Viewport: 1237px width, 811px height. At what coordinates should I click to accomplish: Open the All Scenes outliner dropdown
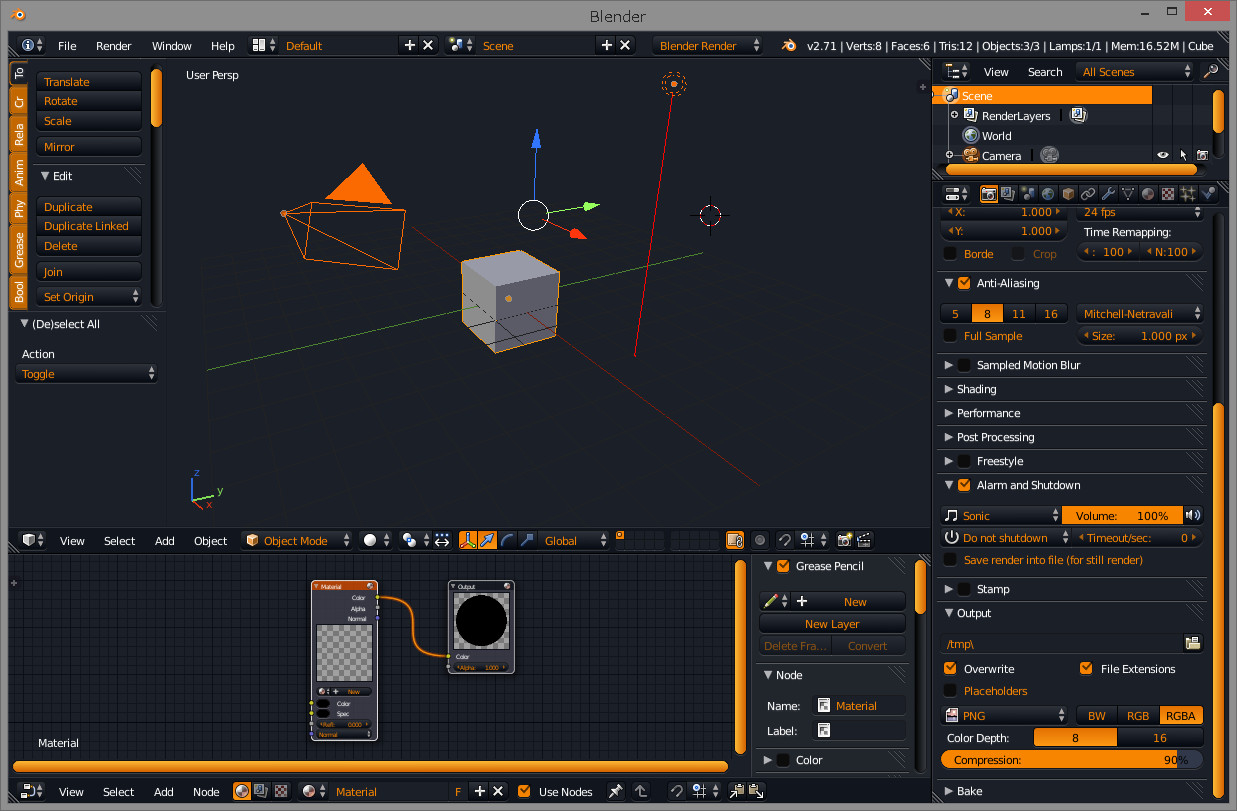(1135, 72)
